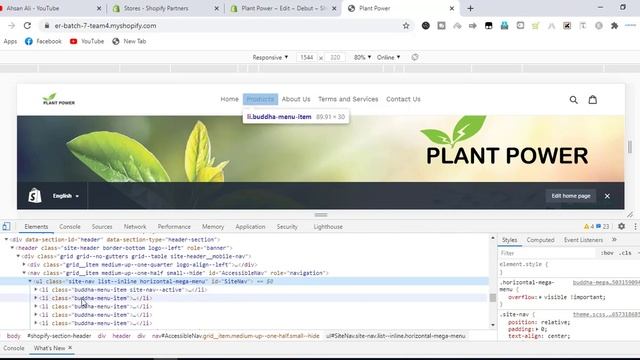Expand the li site-nav--active node

(36, 290)
